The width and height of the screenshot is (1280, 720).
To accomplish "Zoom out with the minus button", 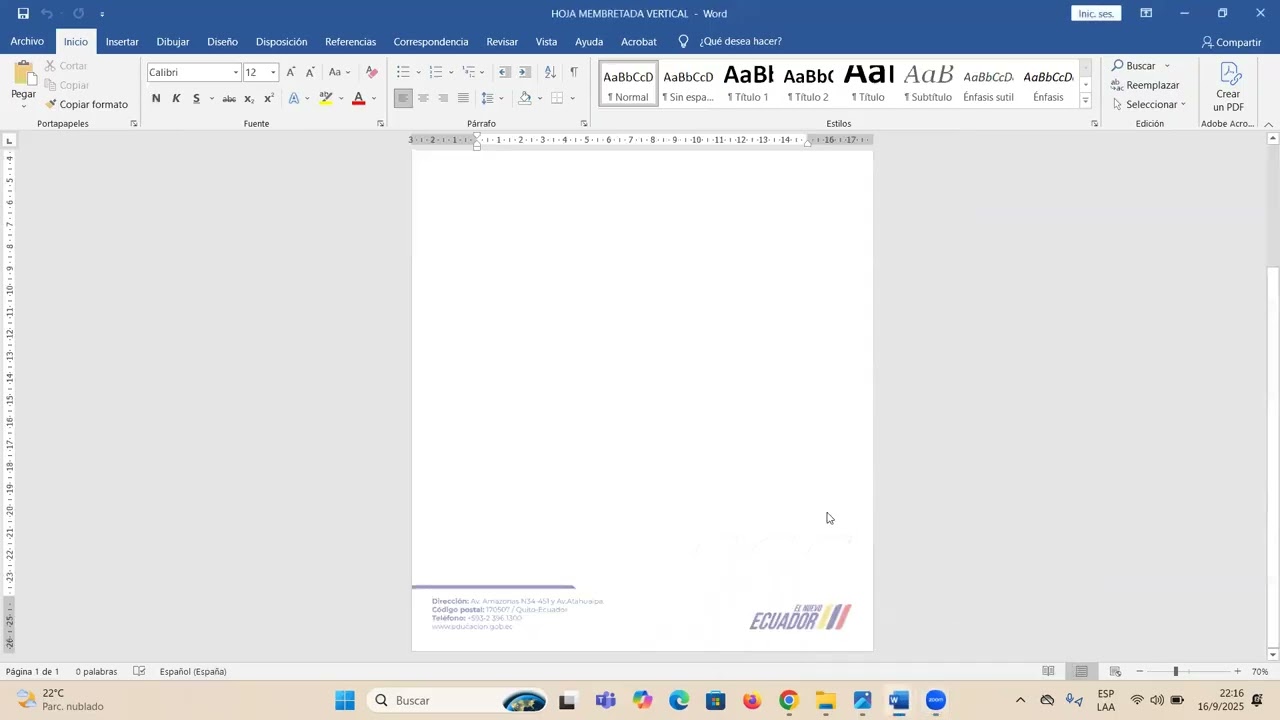I will 1140,671.
